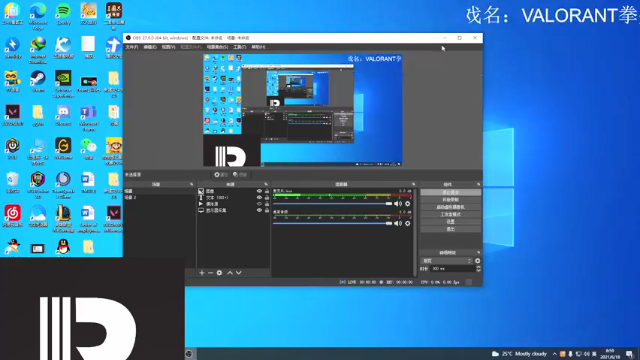The image size is (640, 360).
Task: Lock the display capture source
Action: click(267, 210)
